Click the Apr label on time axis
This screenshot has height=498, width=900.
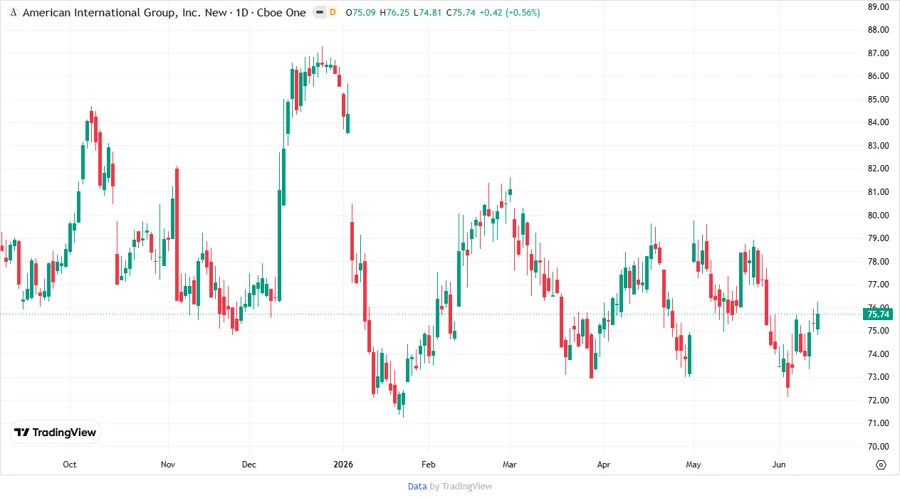point(603,464)
